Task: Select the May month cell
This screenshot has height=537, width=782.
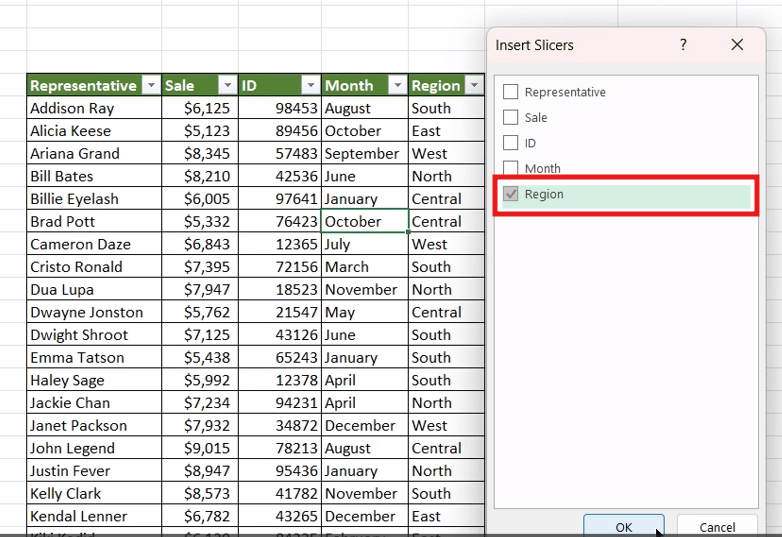Action: [x=365, y=312]
